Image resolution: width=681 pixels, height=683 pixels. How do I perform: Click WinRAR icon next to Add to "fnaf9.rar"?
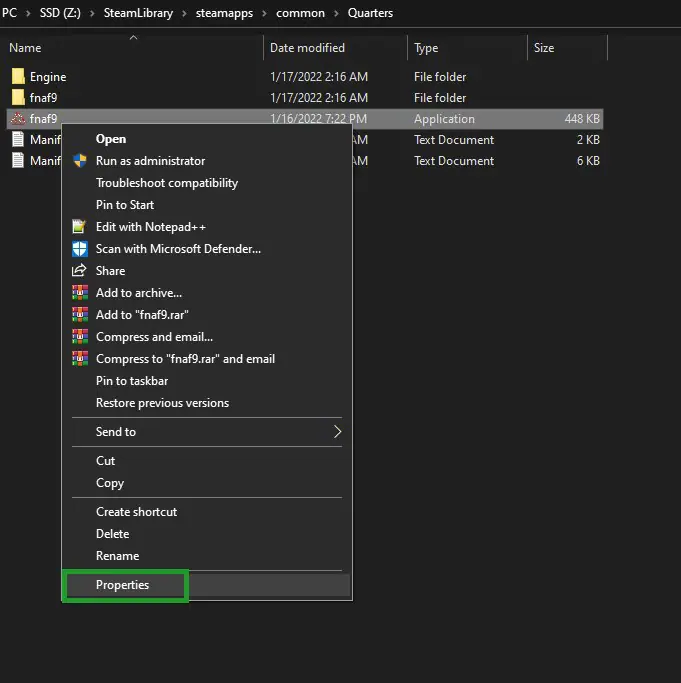[x=80, y=314]
